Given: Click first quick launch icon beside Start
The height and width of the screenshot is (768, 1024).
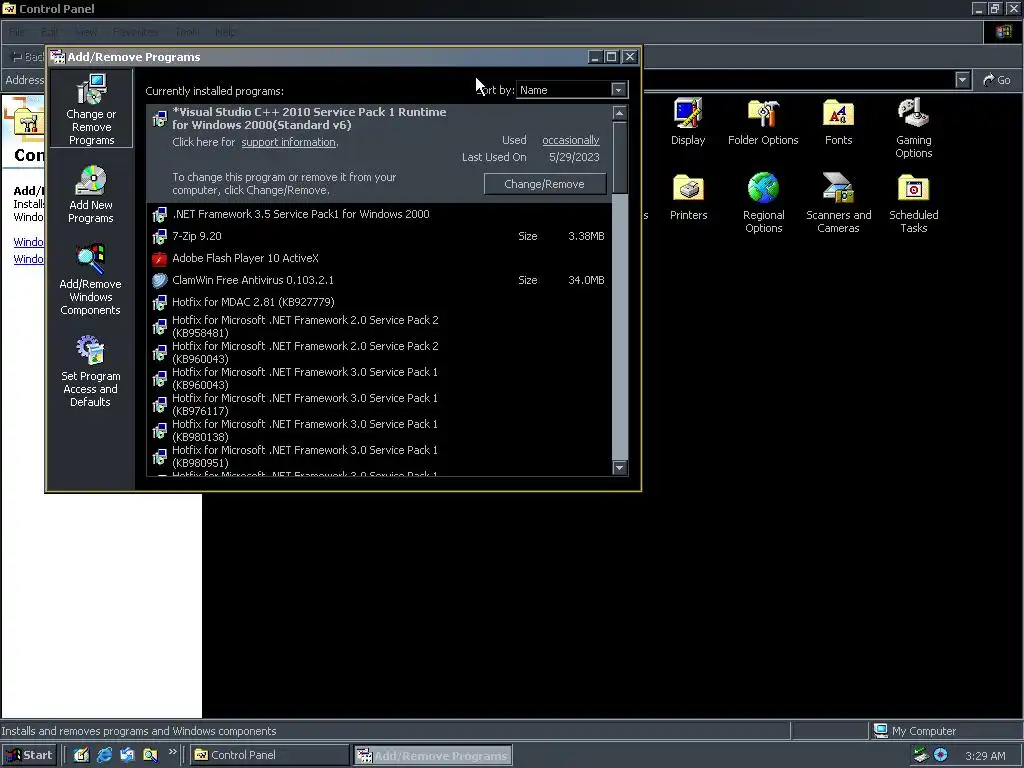Looking at the screenshot, I should pyautogui.click(x=81, y=755).
